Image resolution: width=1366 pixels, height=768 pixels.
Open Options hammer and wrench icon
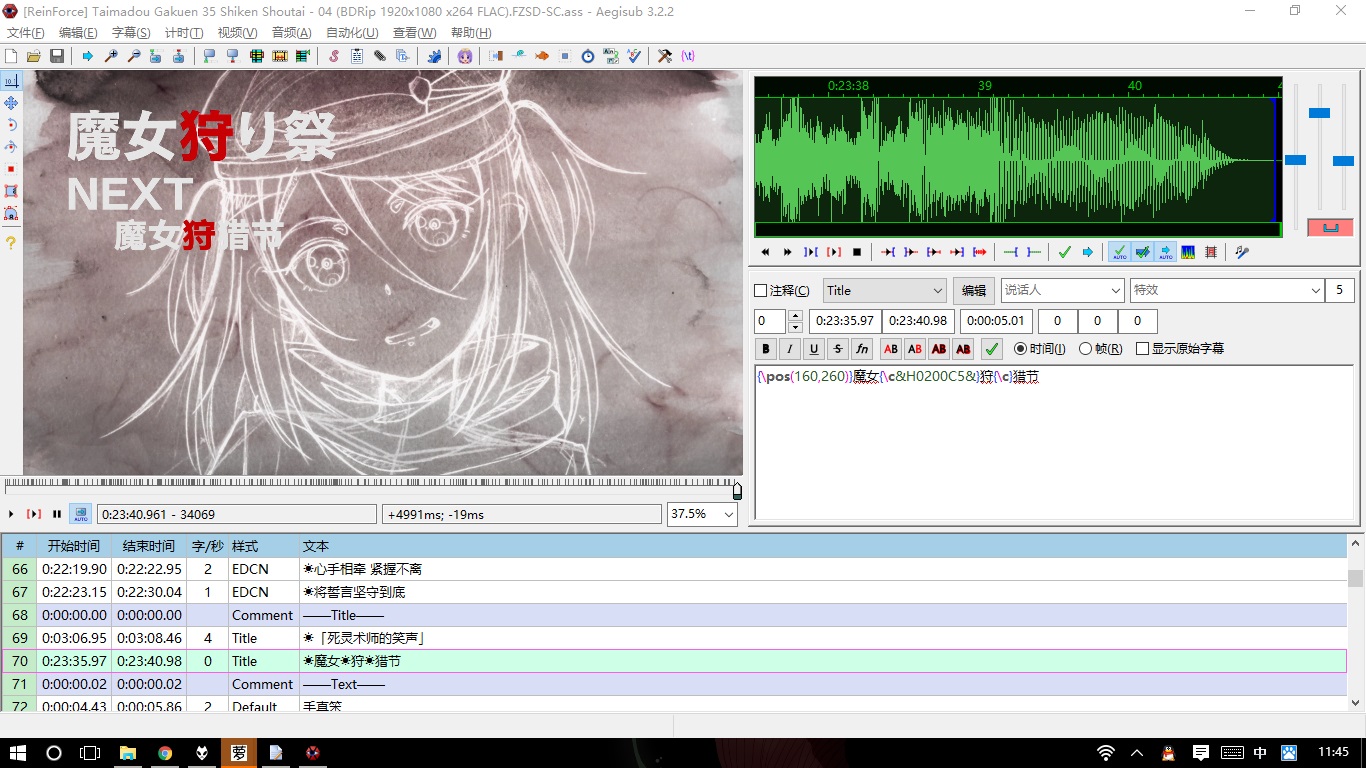coord(665,56)
